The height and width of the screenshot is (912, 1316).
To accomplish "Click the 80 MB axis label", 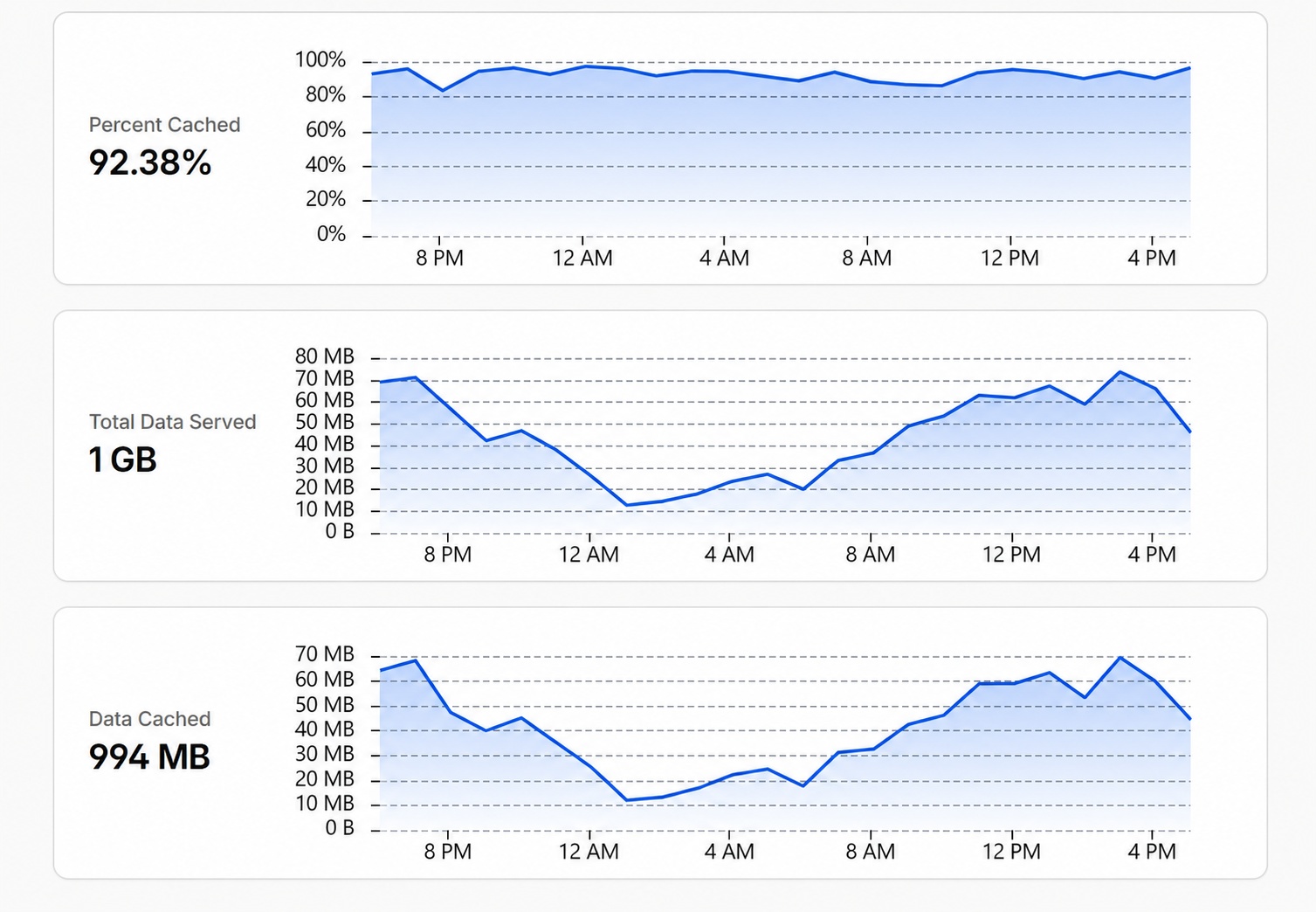I will pyautogui.click(x=325, y=356).
